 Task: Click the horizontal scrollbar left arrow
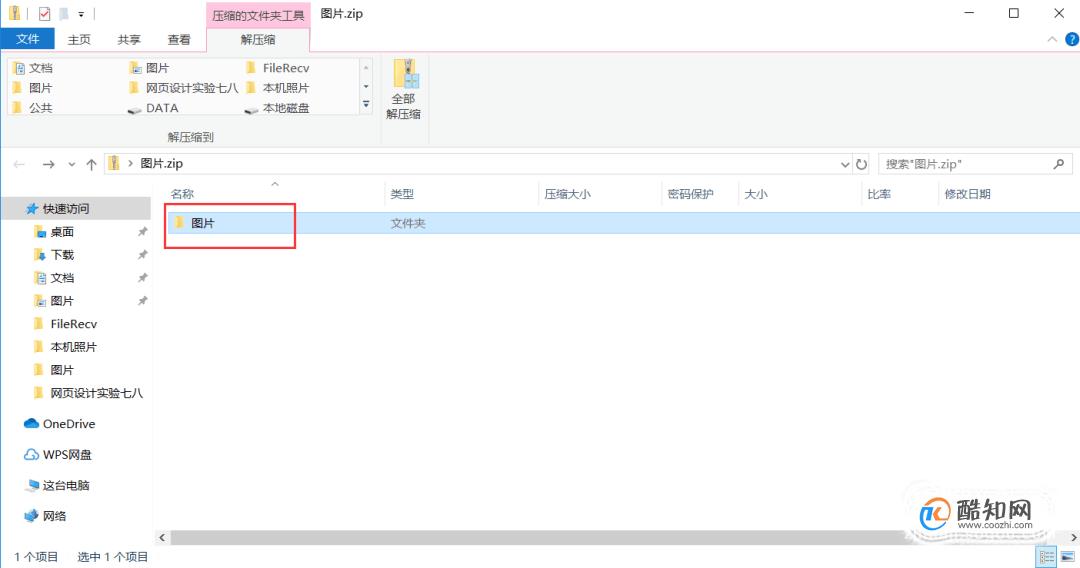click(x=163, y=537)
